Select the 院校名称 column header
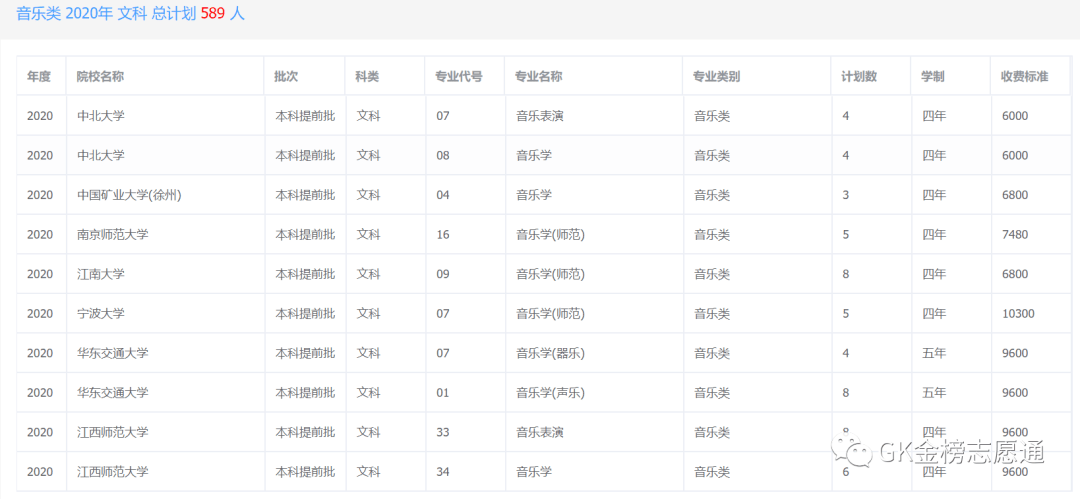 point(100,77)
